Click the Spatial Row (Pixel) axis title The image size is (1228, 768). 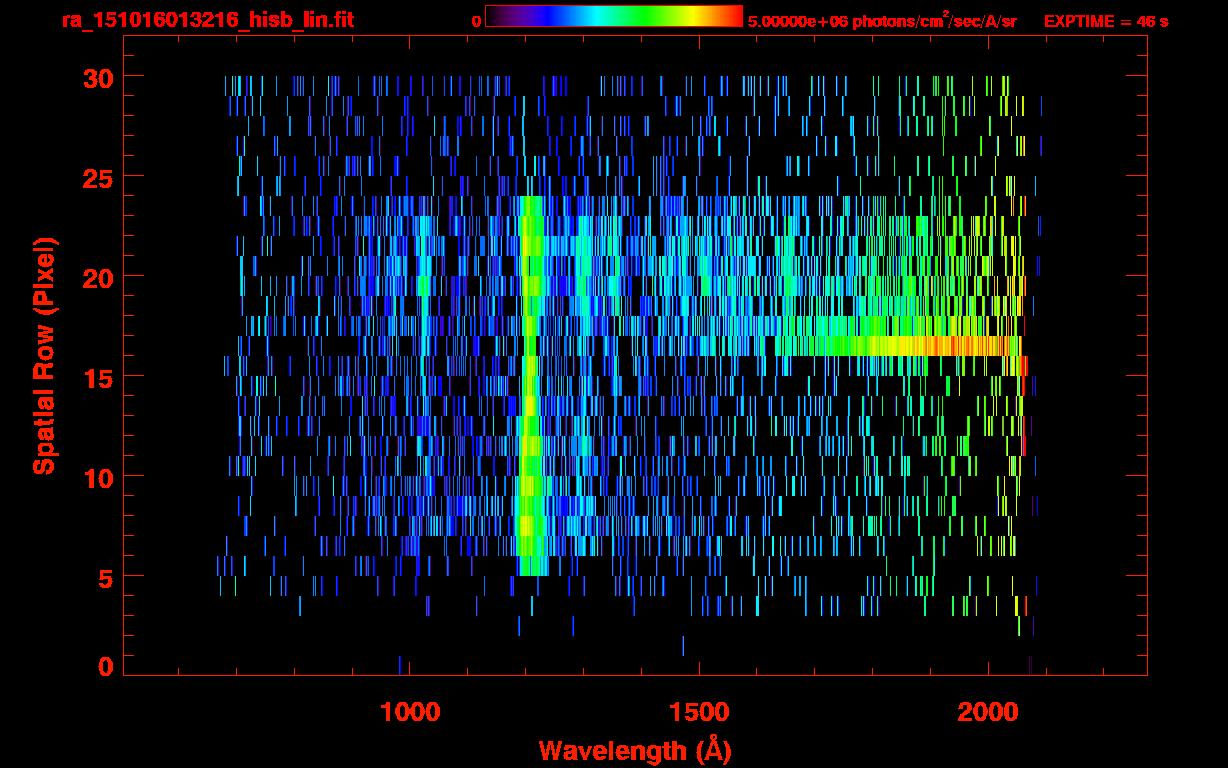click(44, 355)
